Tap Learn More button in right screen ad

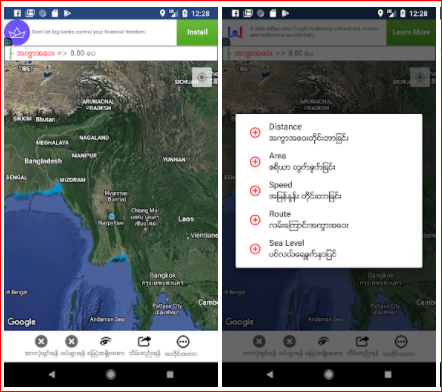tap(411, 32)
